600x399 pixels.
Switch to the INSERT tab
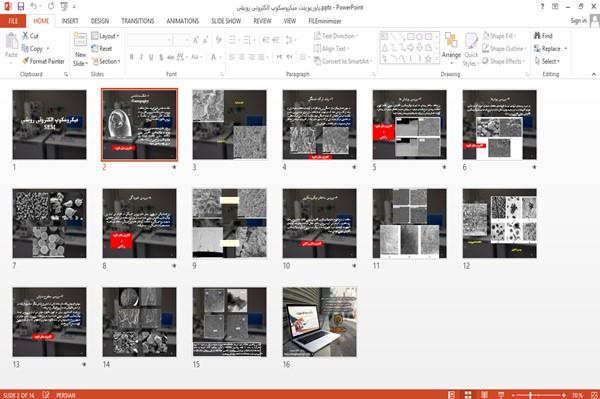pos(70,21)
